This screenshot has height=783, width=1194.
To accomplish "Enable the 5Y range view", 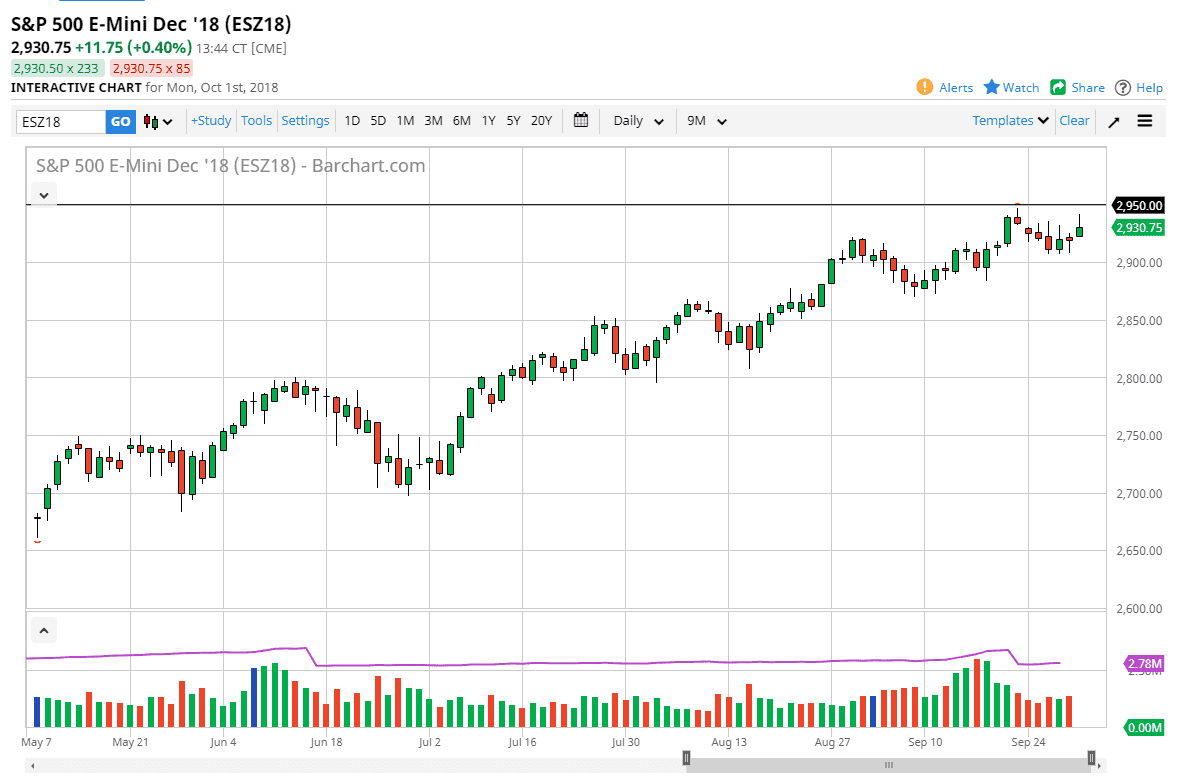I will click(x=513, y=120).
